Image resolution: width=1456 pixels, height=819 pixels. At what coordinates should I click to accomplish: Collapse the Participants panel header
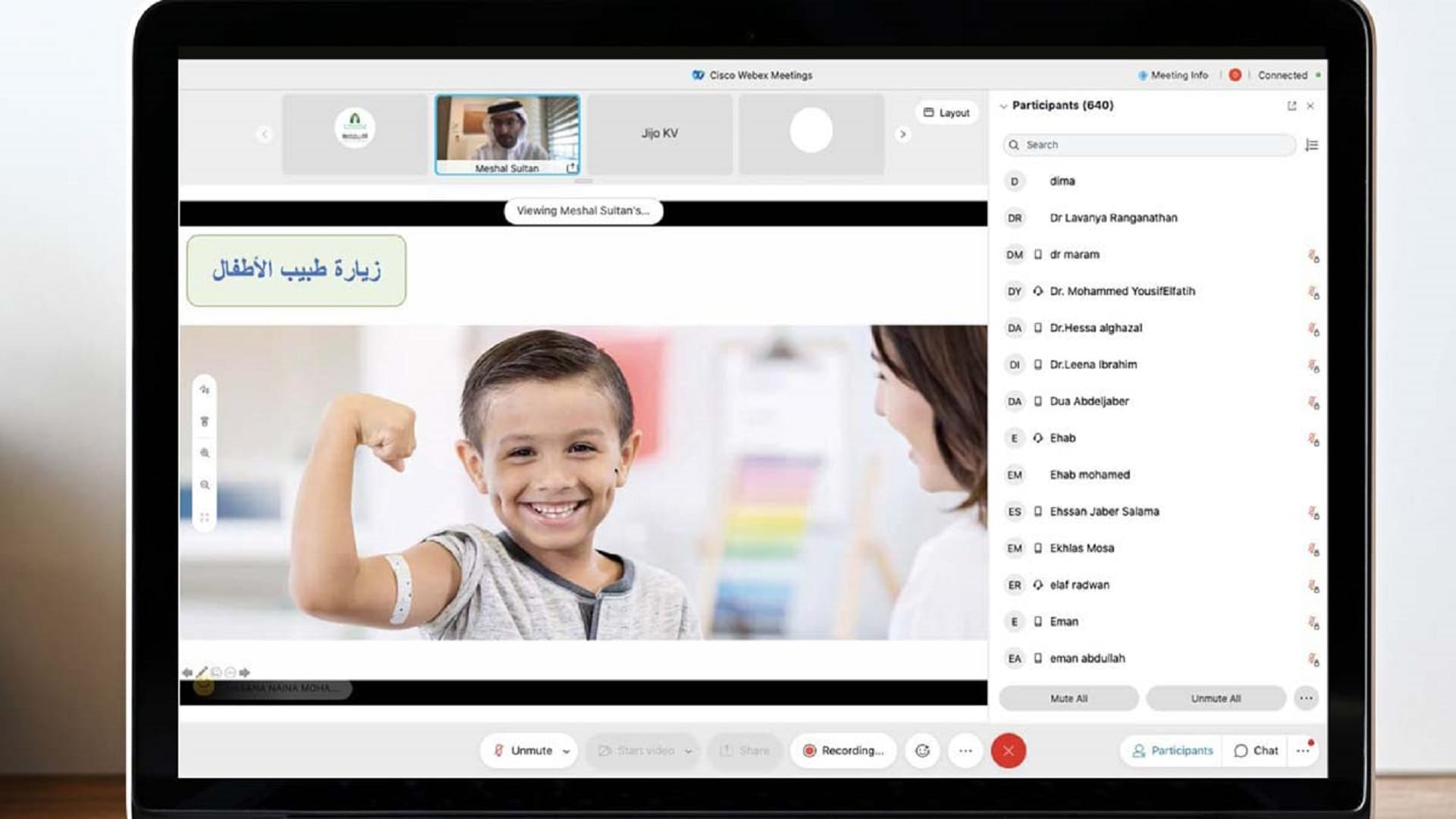(x=1004, y=106)
